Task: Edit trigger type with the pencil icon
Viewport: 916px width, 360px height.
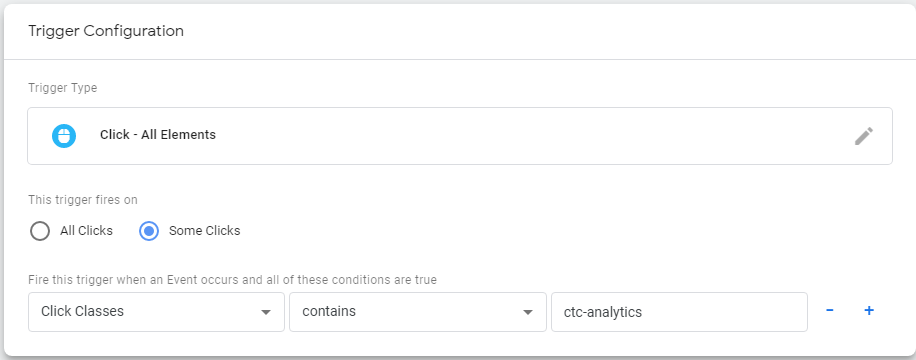Action: click(x=864, y=136)
